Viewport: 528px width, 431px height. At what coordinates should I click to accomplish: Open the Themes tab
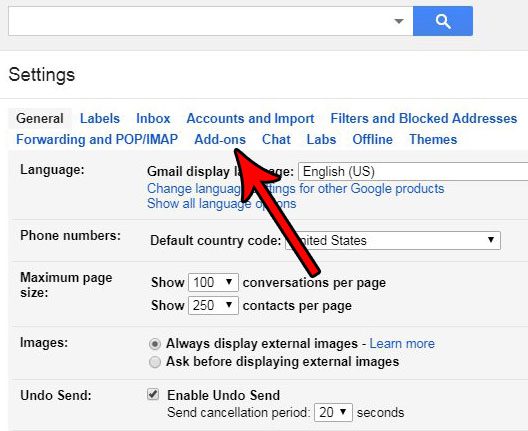point(433,139)
